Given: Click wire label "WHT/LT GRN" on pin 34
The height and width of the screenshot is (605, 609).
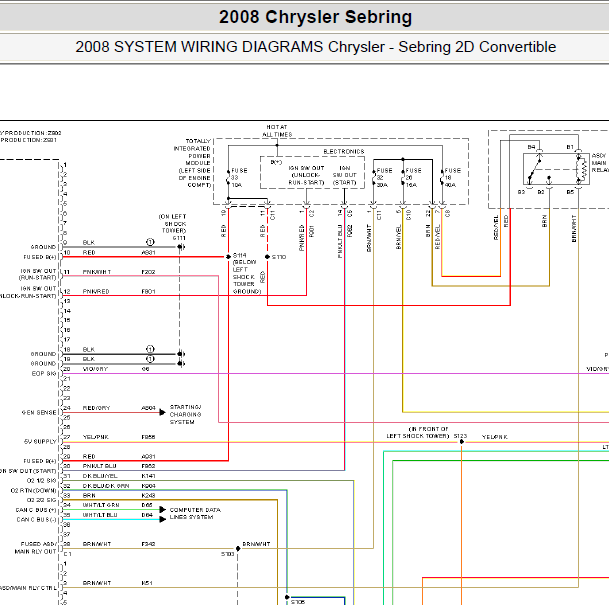Looking at the screenshot, I should coord(101,505).
